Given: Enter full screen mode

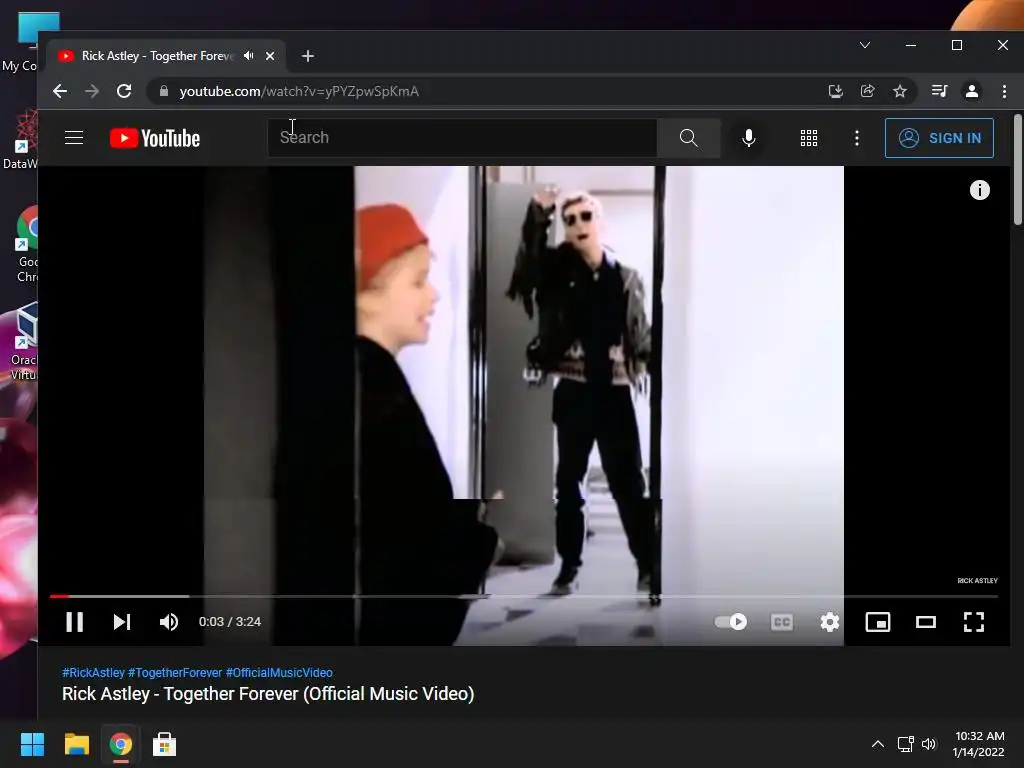Looking at the screenshot, I should point(974,622).
